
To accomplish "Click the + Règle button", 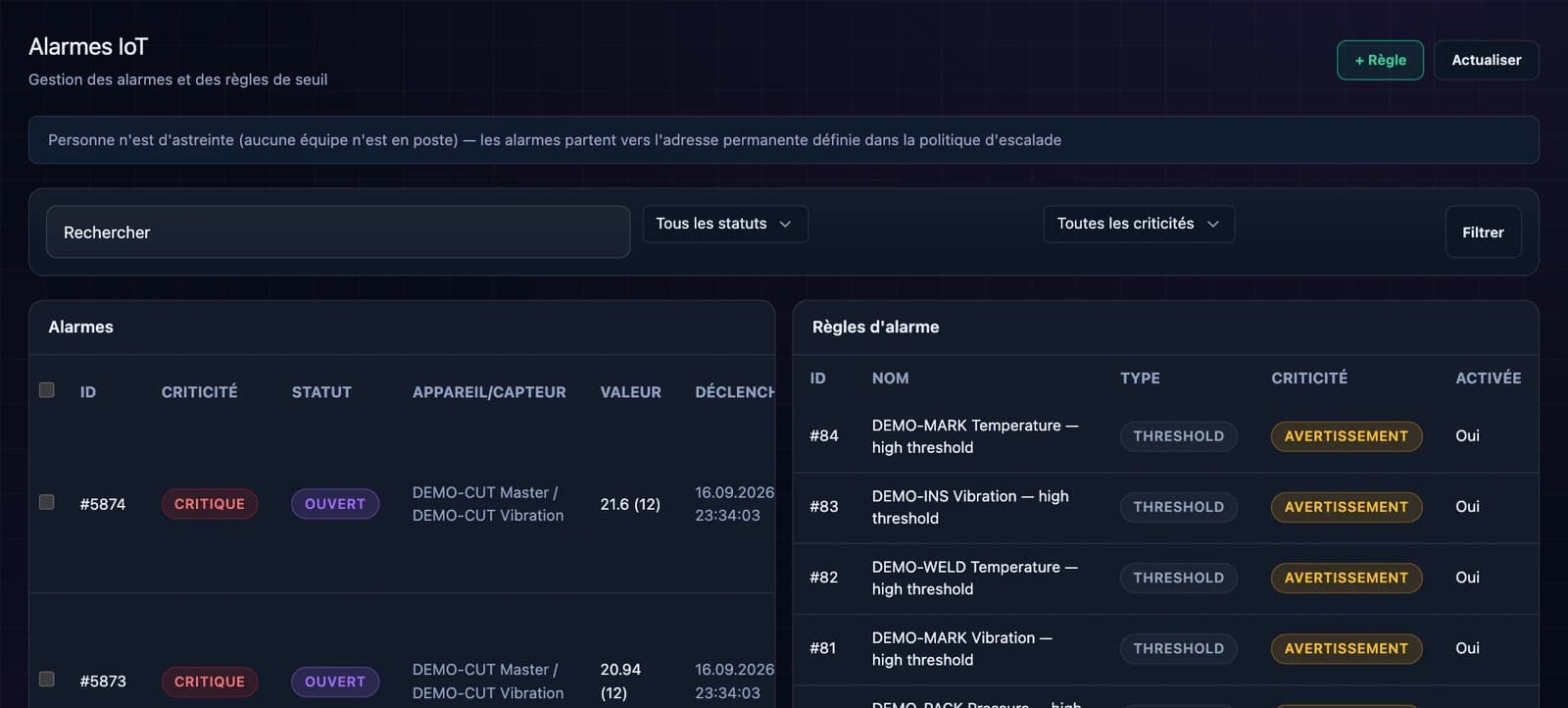I will point(1380,60).
